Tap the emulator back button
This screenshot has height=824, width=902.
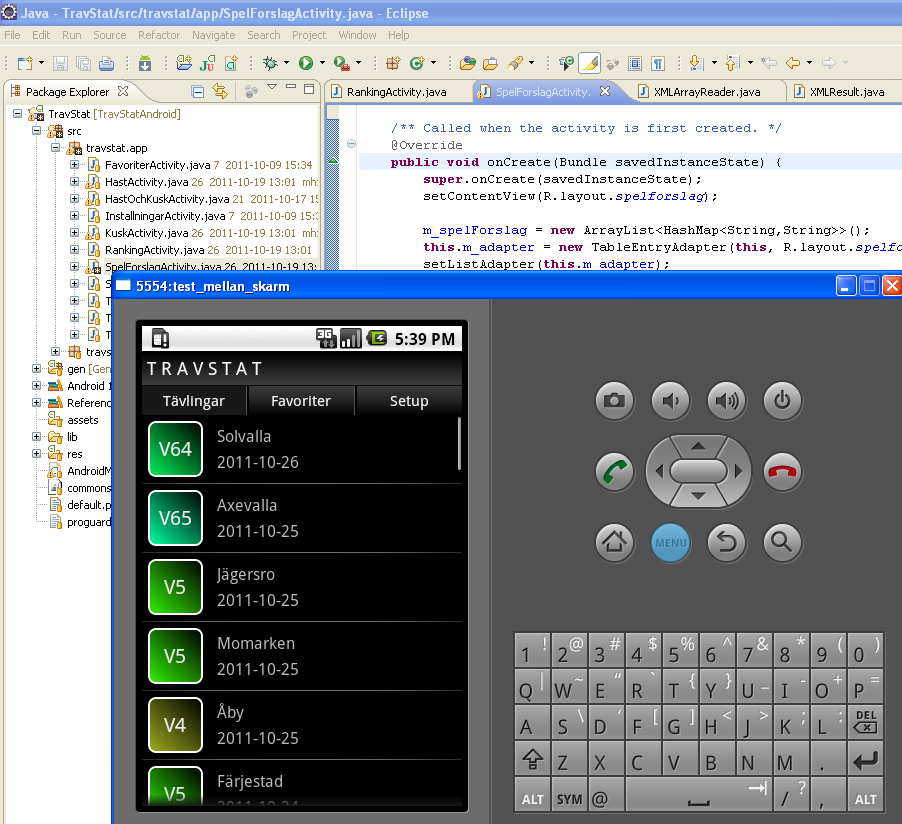727,542
